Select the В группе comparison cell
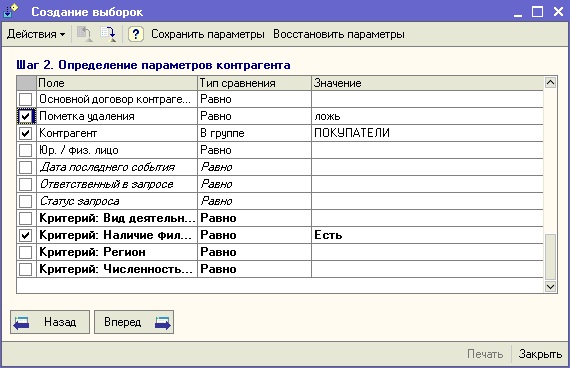This screenshot has height=368, width=570. pyautogui.click(x=254, y=133)
